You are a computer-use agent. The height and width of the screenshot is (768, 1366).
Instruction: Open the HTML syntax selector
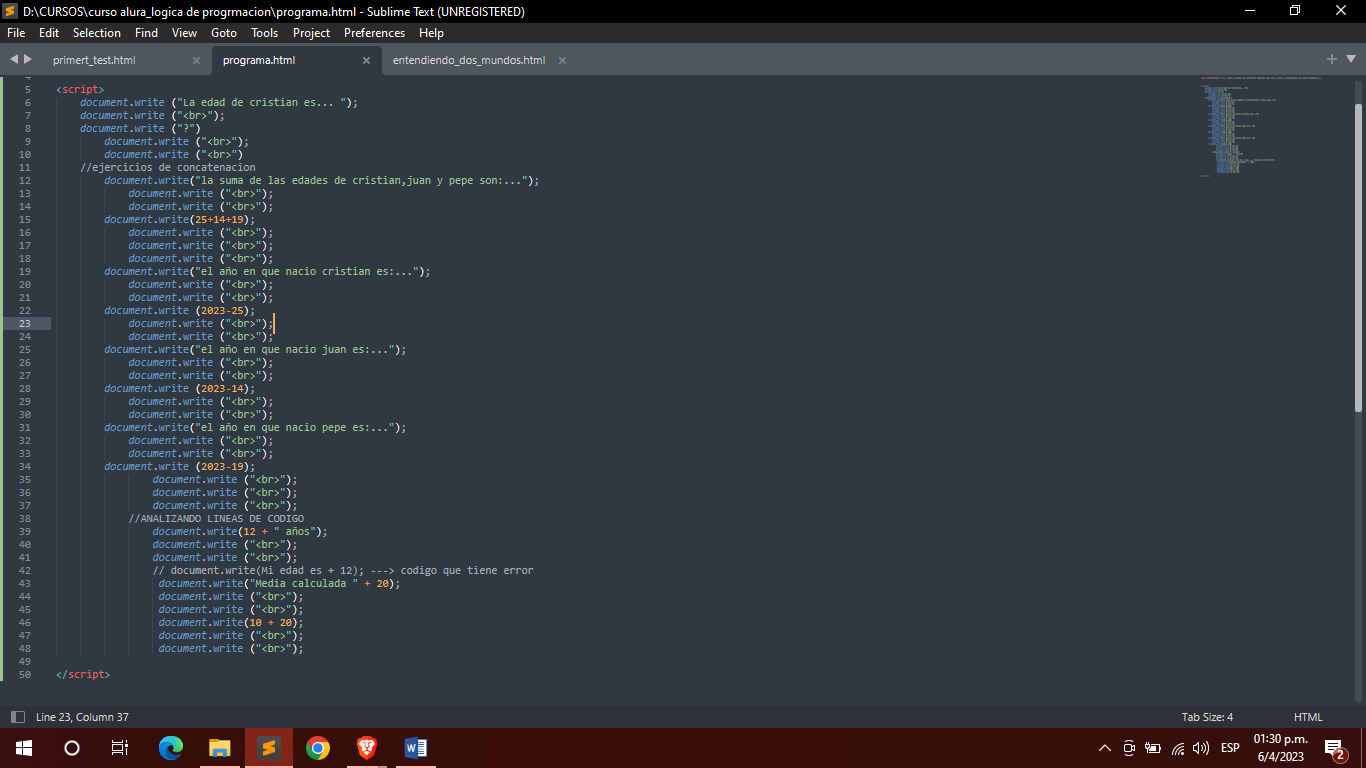[x=1308, y=717]
